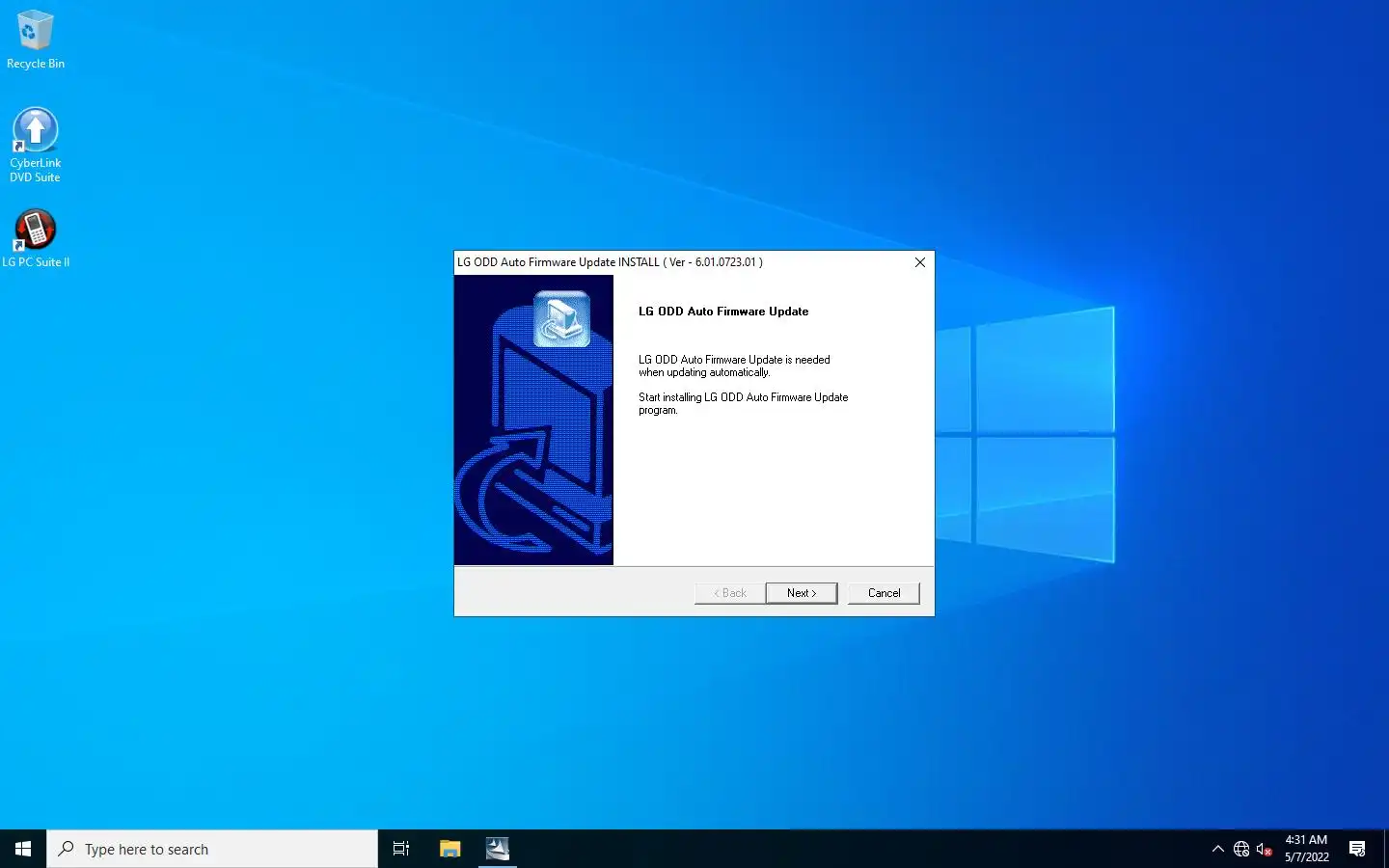Select the installer app icon in taskbar
1389x868 pixels.
pyautogui.click(x=498, y=849)
